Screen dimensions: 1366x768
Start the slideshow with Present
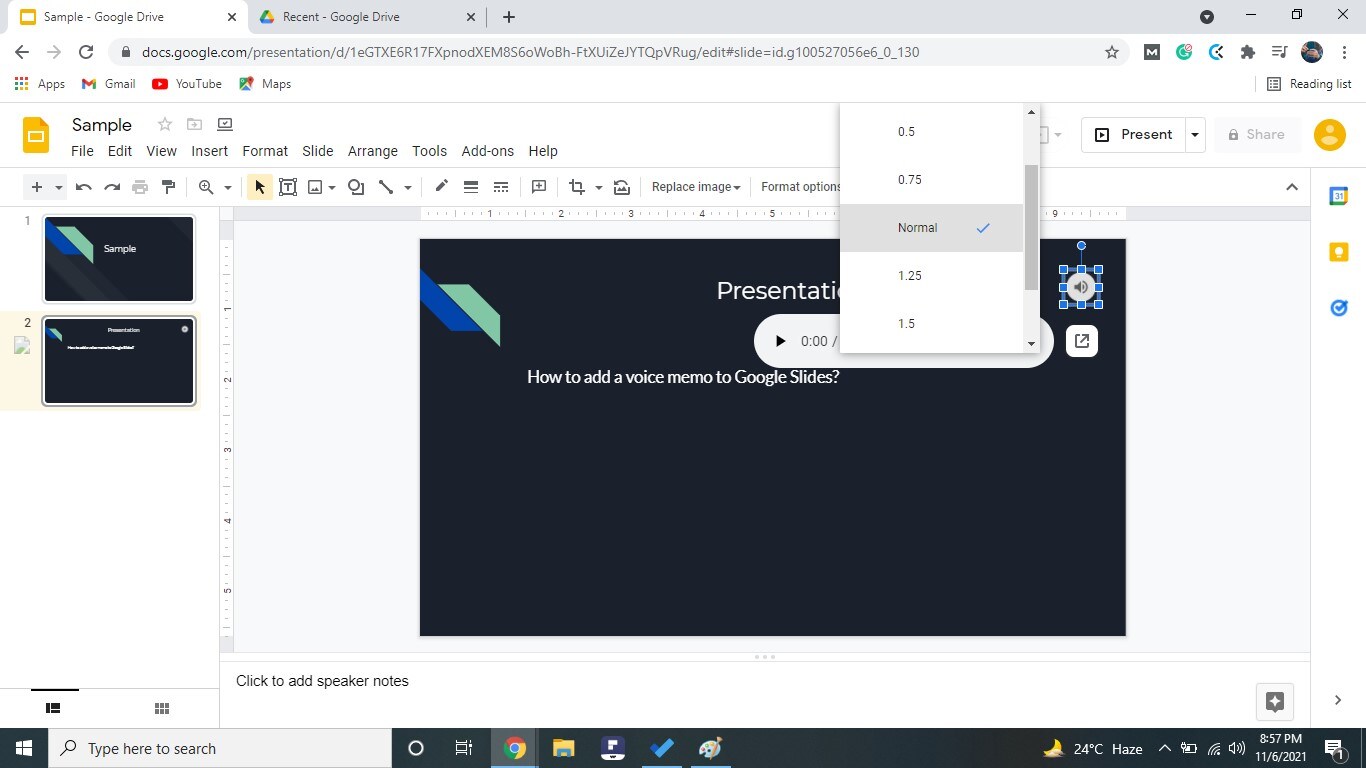tap(1135, 134)
